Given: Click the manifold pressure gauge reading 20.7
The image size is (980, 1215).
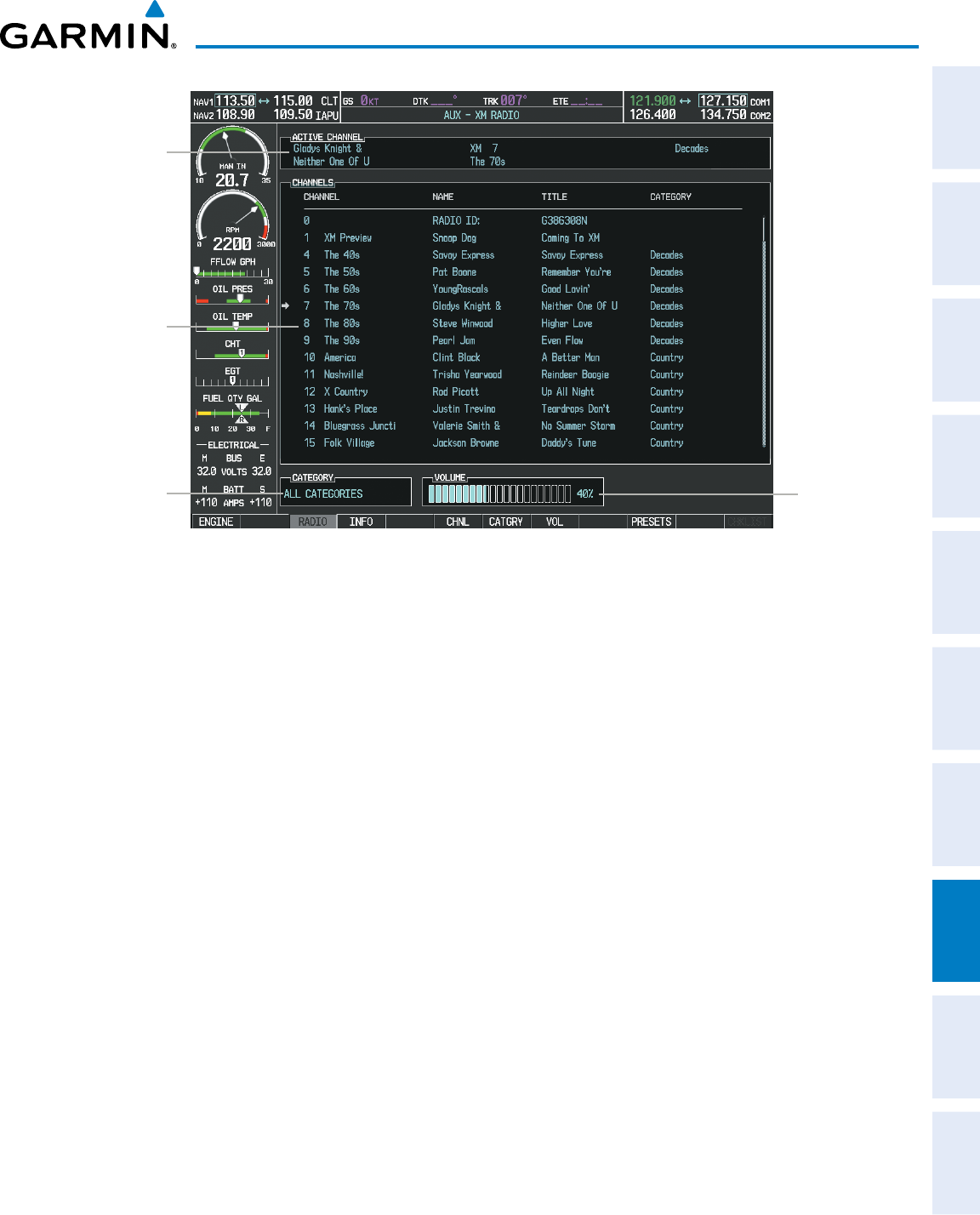Looking at the screenshot, I should click(x=232, y=157).
